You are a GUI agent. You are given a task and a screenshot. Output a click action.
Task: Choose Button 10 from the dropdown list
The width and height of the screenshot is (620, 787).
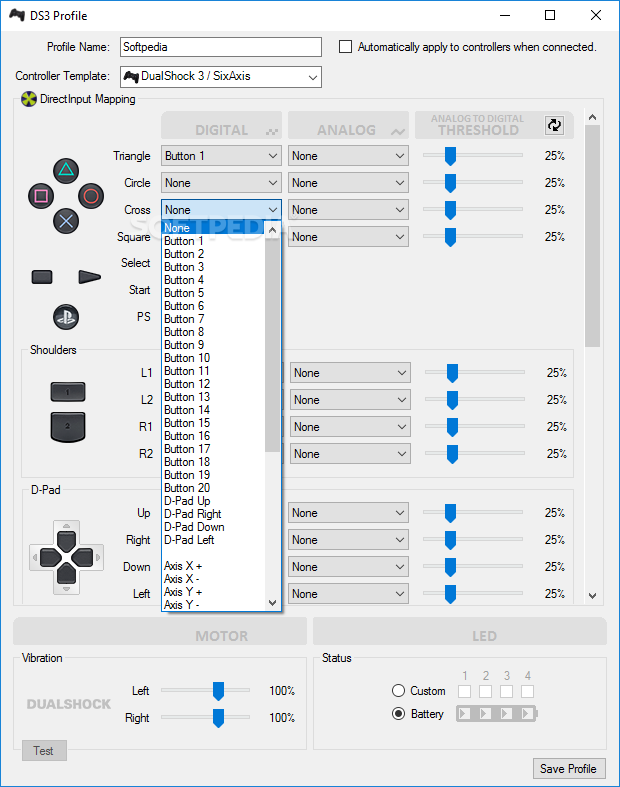(213, 358)
